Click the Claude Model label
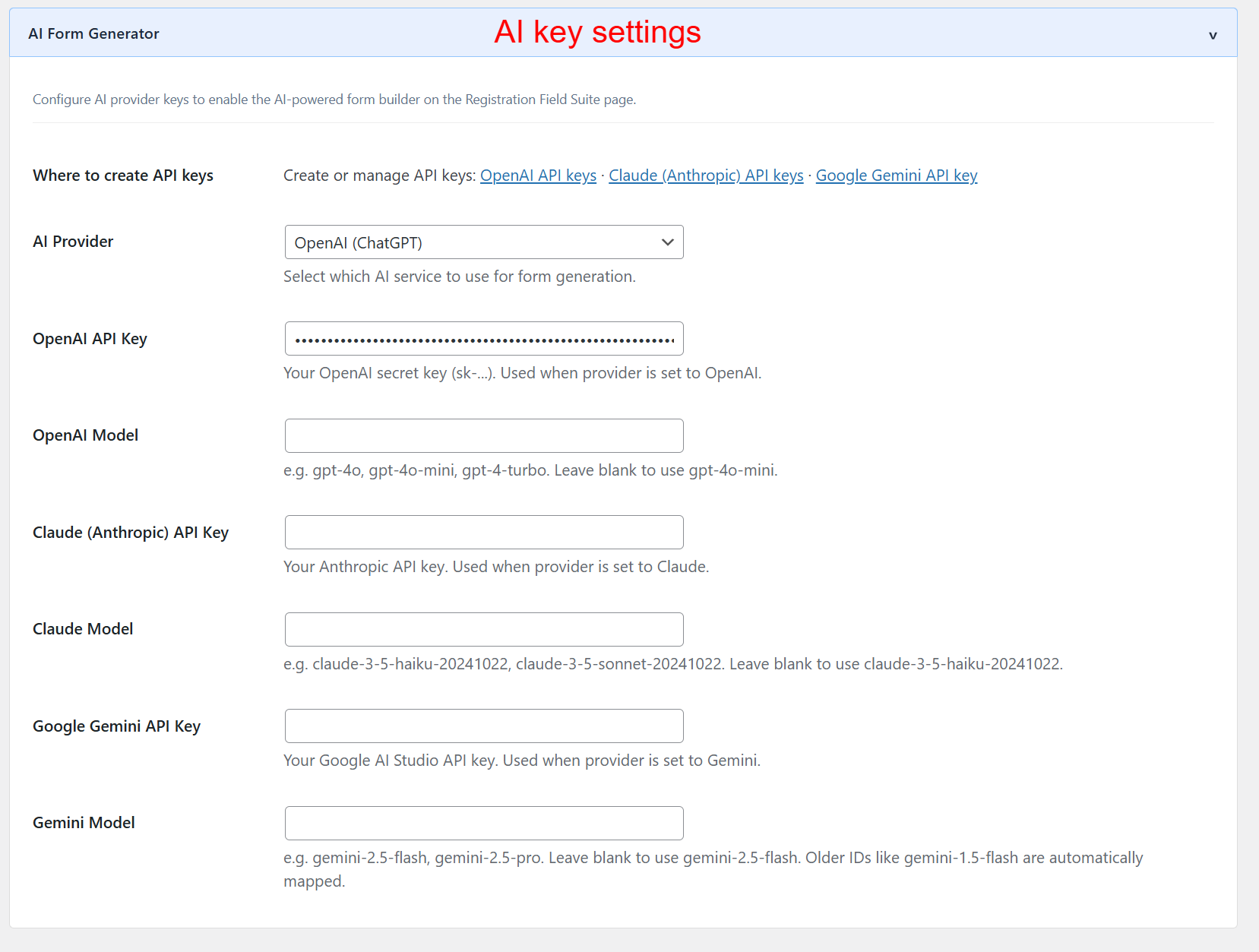Viewport: 1259px width, 952px height. 82,628
